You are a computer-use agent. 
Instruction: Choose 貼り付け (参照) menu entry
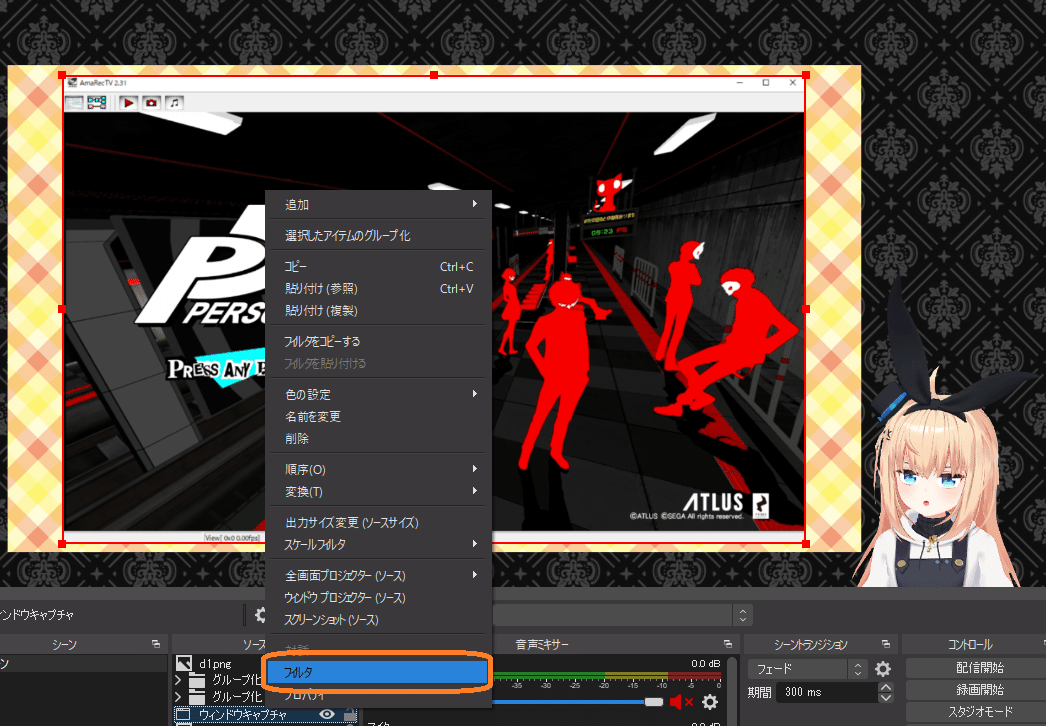pyautogui.click(x=378, y=288)
